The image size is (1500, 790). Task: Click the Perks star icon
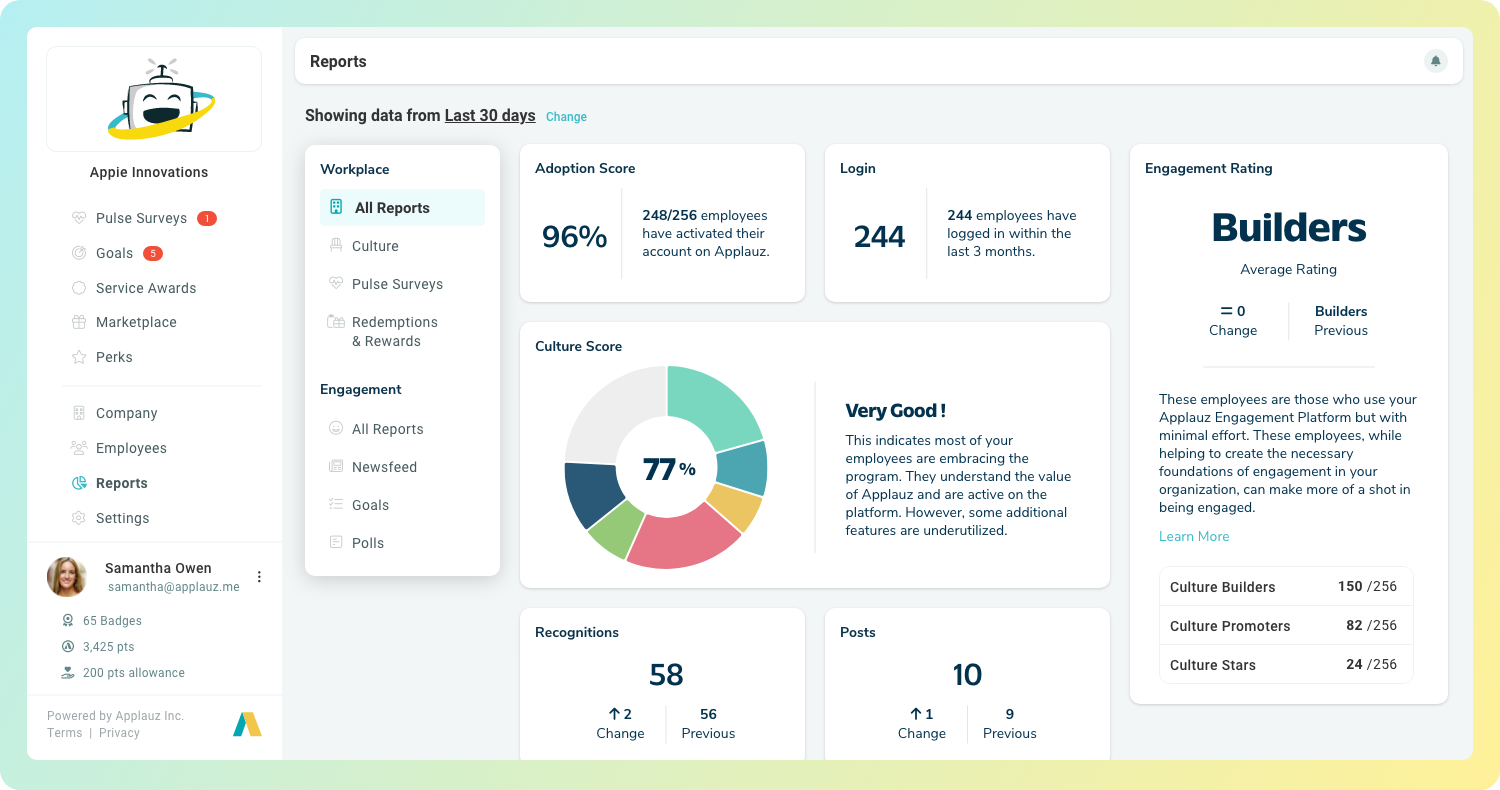click(79, 357)
